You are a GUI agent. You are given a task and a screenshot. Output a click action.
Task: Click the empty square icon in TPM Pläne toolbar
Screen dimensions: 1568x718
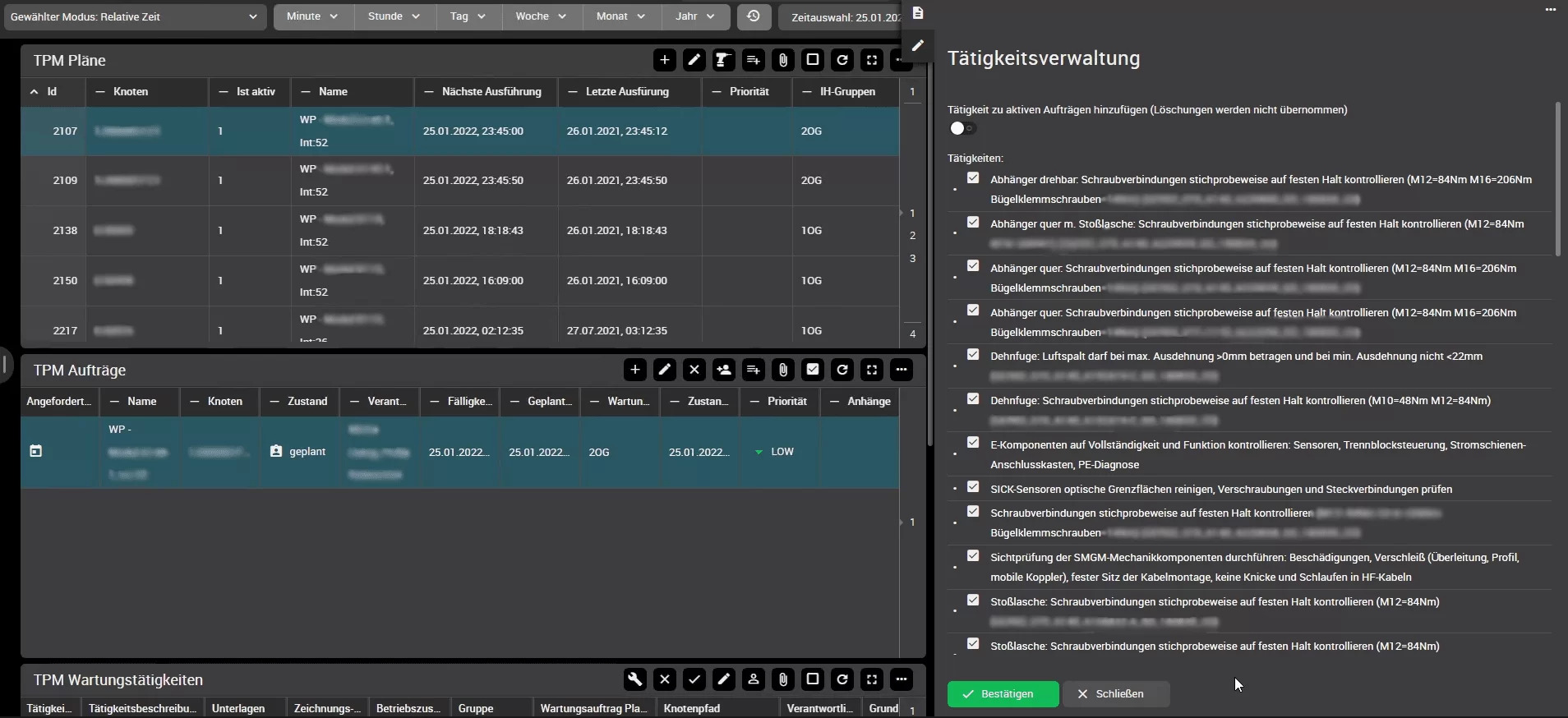813,60
